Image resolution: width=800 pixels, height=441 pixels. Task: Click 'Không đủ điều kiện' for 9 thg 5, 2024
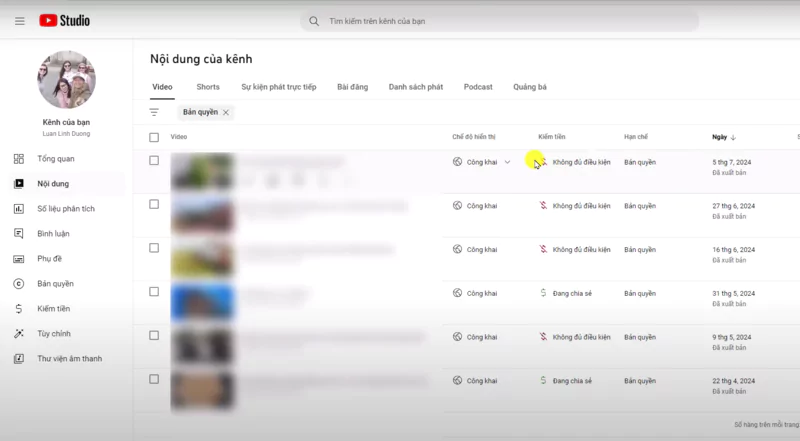point(582,337)
